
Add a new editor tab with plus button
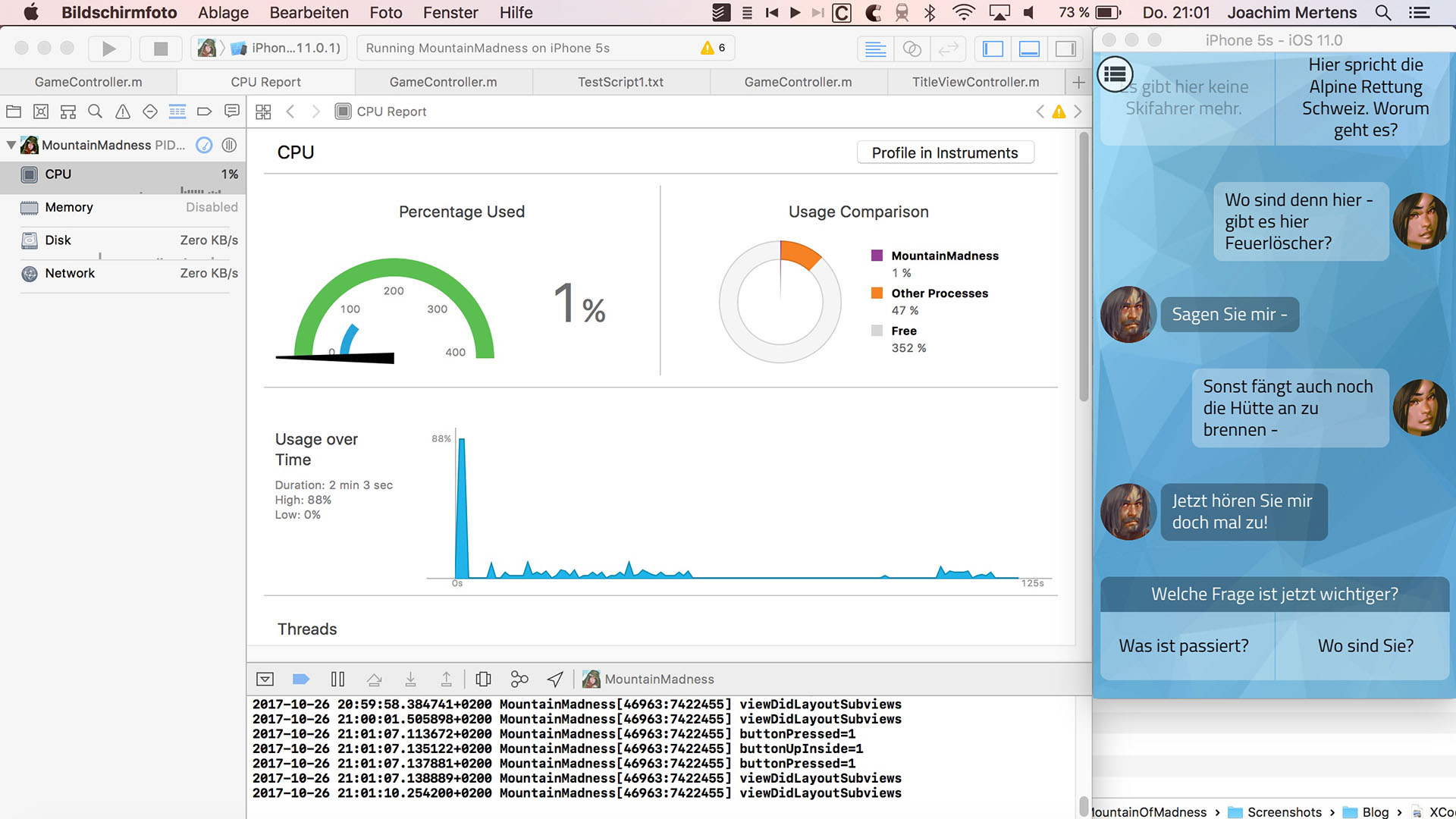click(x=1078, y=82)
